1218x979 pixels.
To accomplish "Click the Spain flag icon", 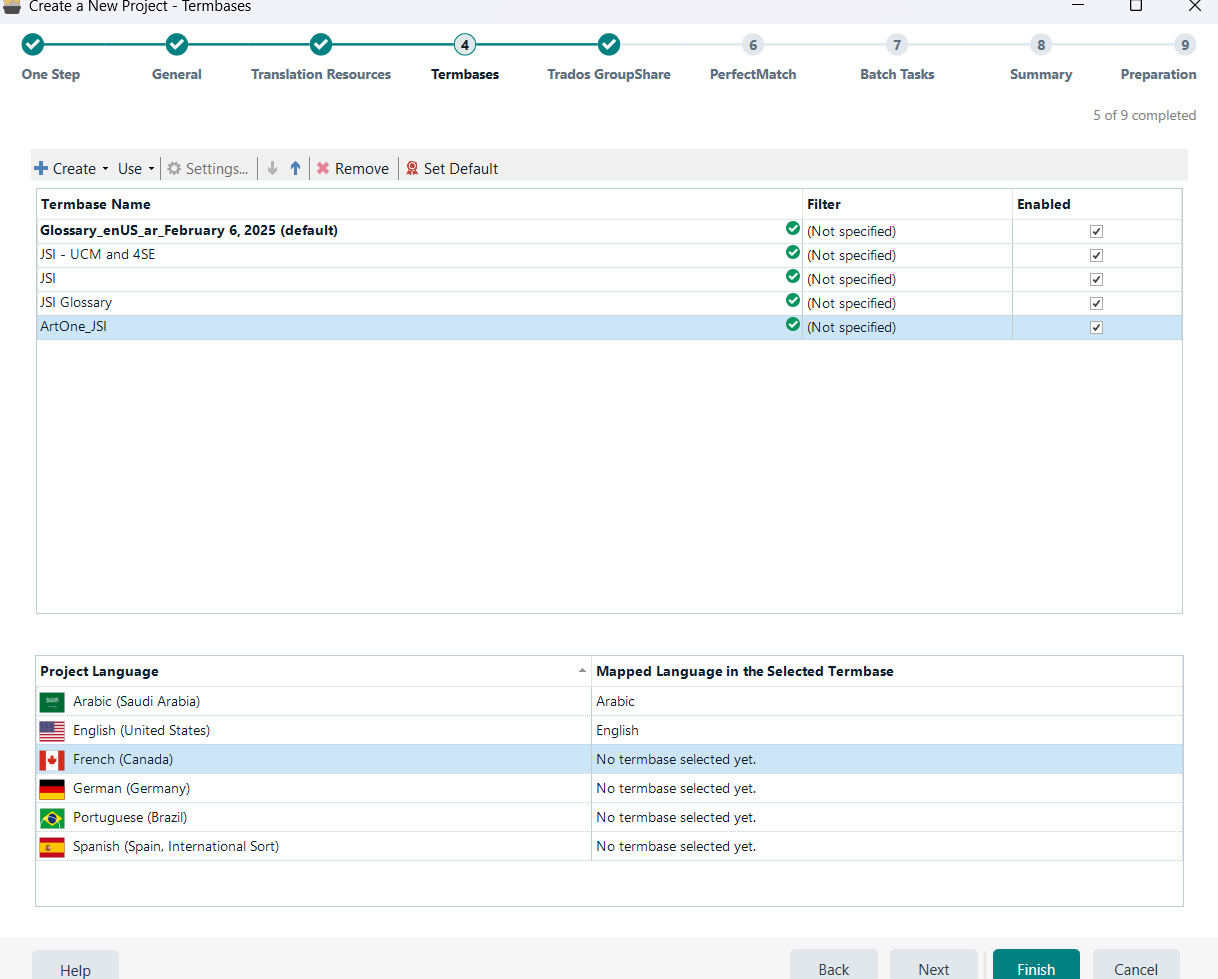I will point(52,847).
